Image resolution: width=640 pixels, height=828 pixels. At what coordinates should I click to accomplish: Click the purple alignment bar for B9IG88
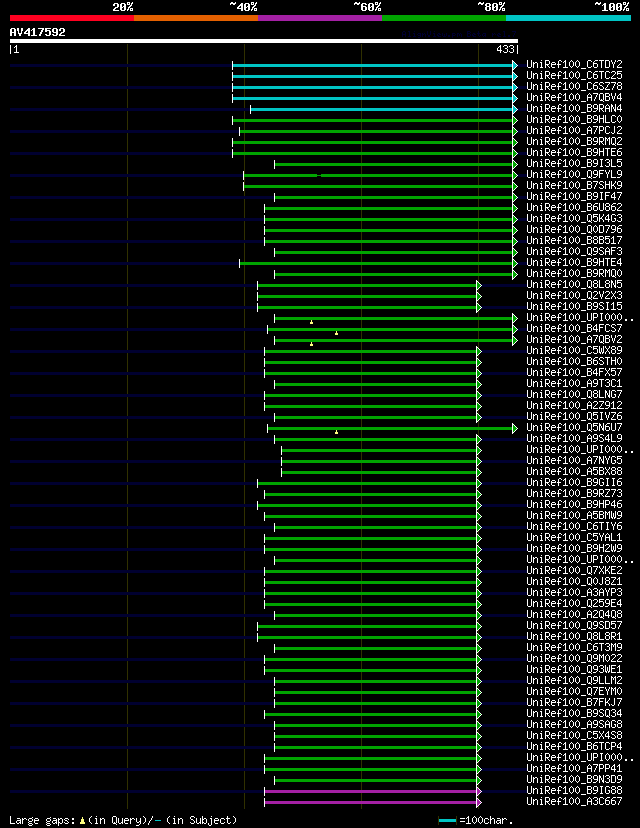click(371, 792)
